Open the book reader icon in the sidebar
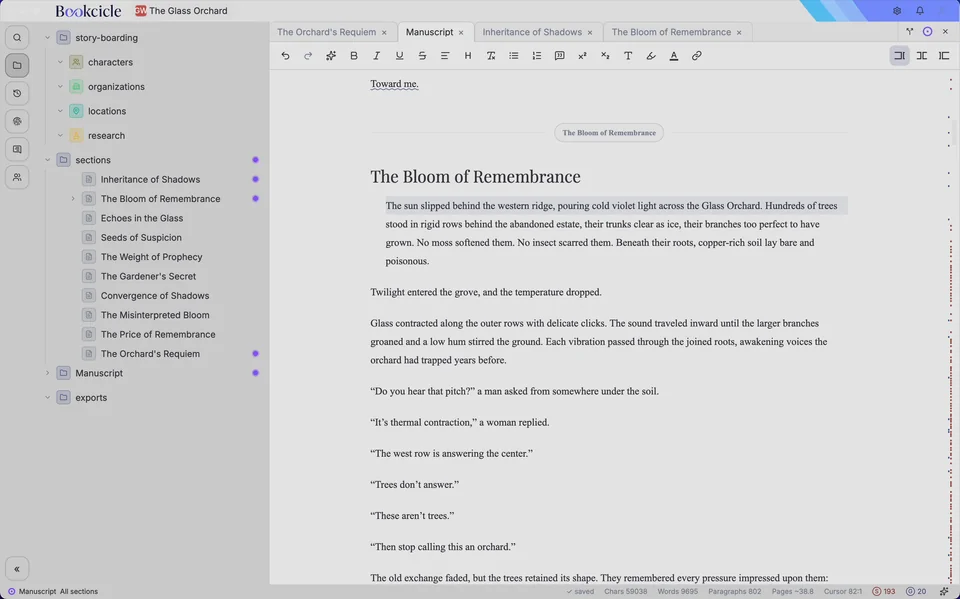960x599 pixels. point(17,149)
